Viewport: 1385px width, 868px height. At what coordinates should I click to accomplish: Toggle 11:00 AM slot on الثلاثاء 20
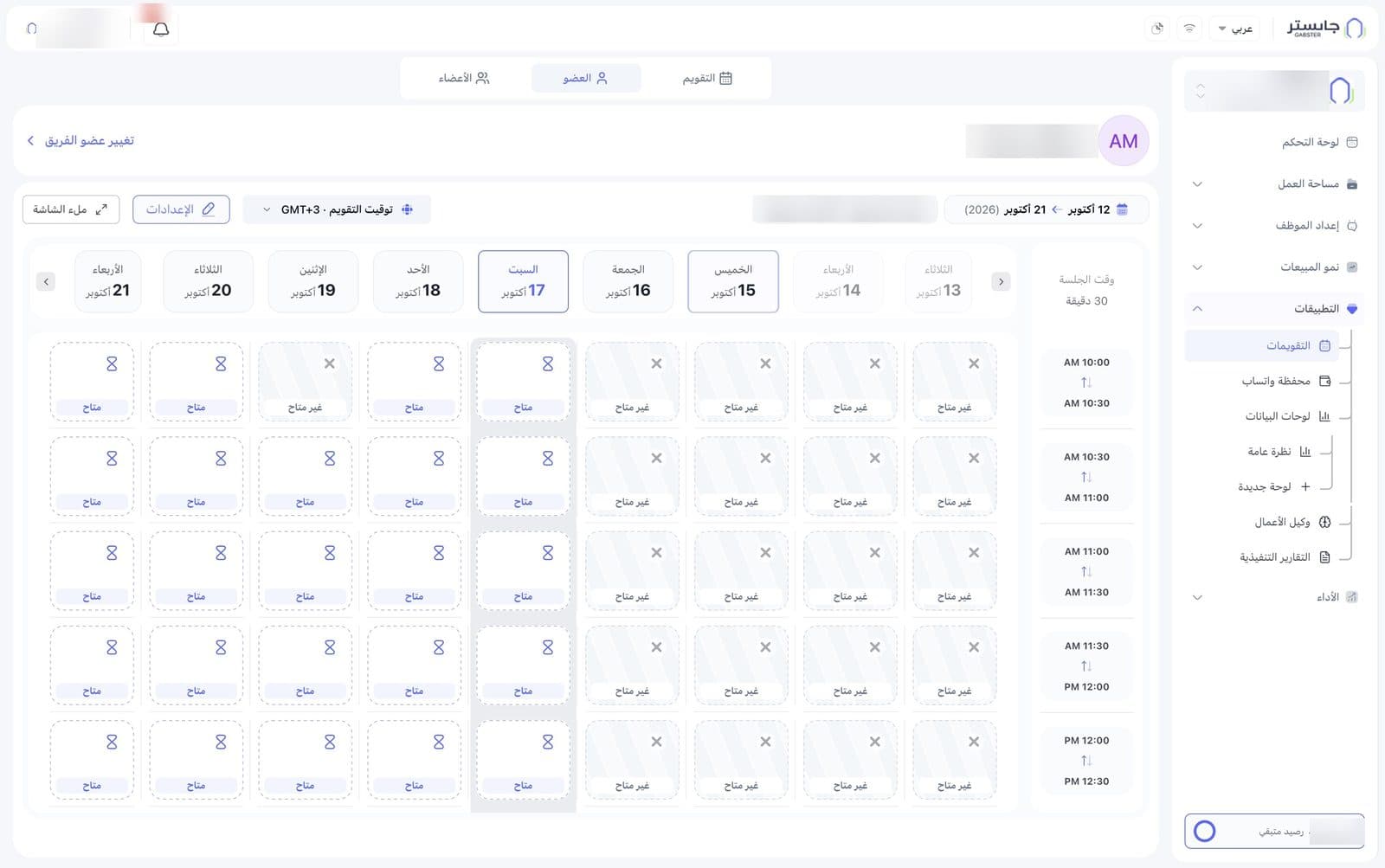click(x=196, y=571)
